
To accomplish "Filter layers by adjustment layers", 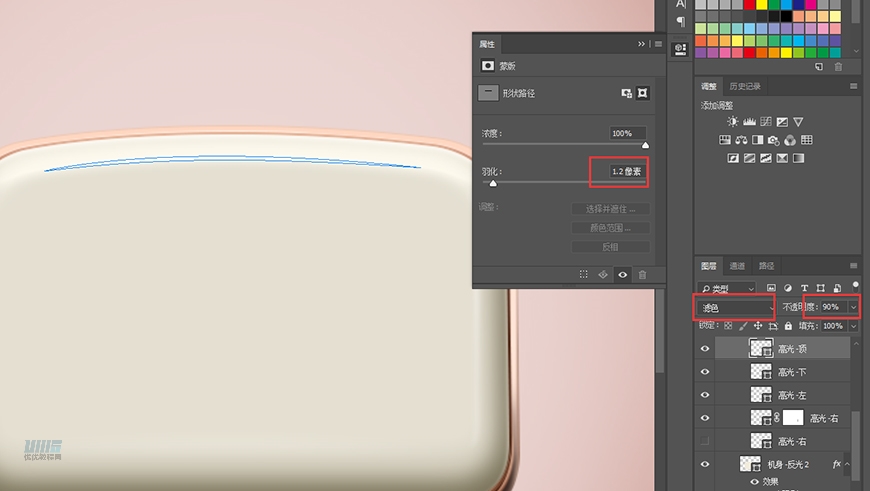I will [788, 287].
